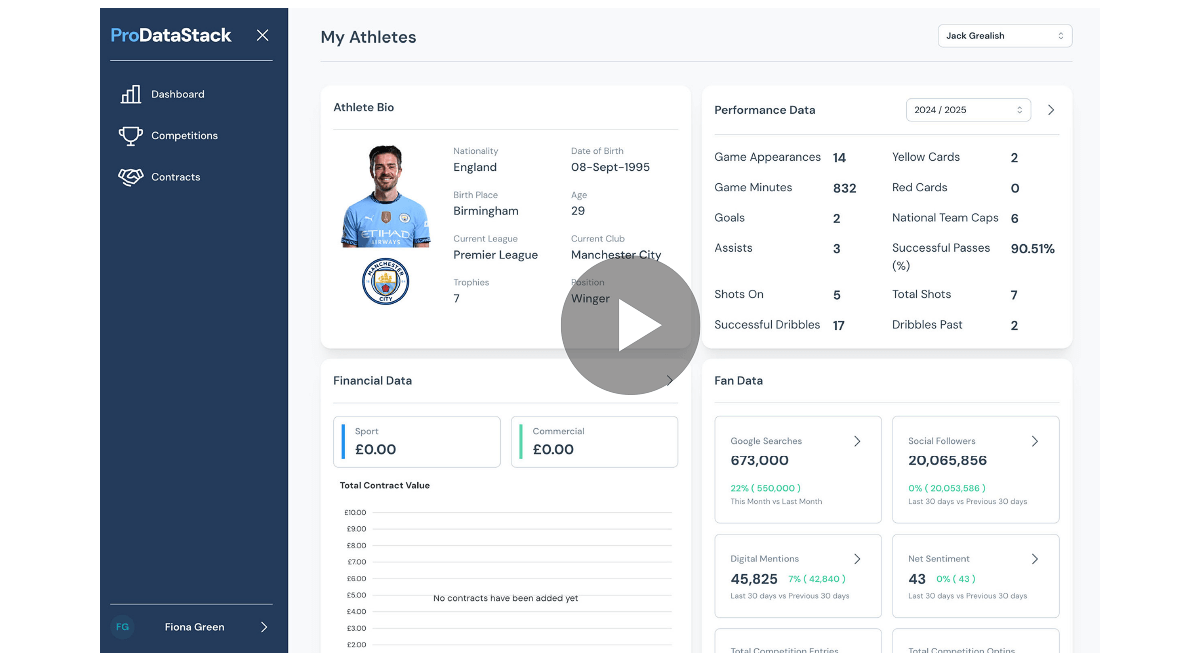This screenshot has height=662, width=1200.
Task: Open the Social Followers card arrow
Action: coord(1035,441)
